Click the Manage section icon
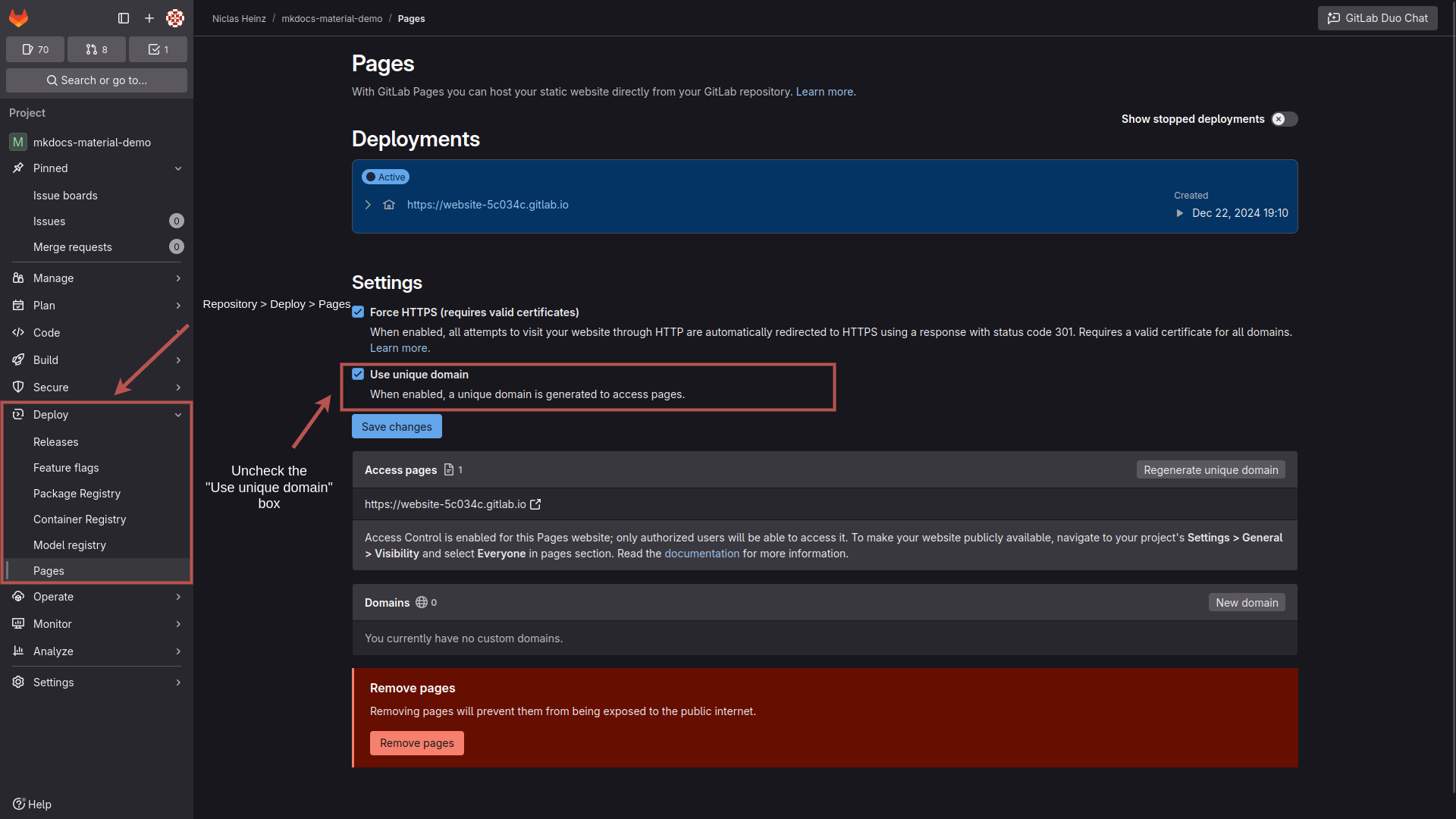Image resolution: width=1456 pixels, height=819 pixels. pos(18,278)
